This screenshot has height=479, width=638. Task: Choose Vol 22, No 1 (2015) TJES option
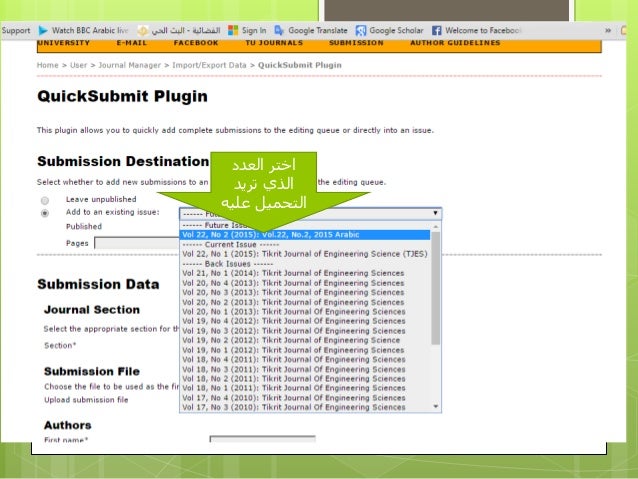[x=305, y=254]
